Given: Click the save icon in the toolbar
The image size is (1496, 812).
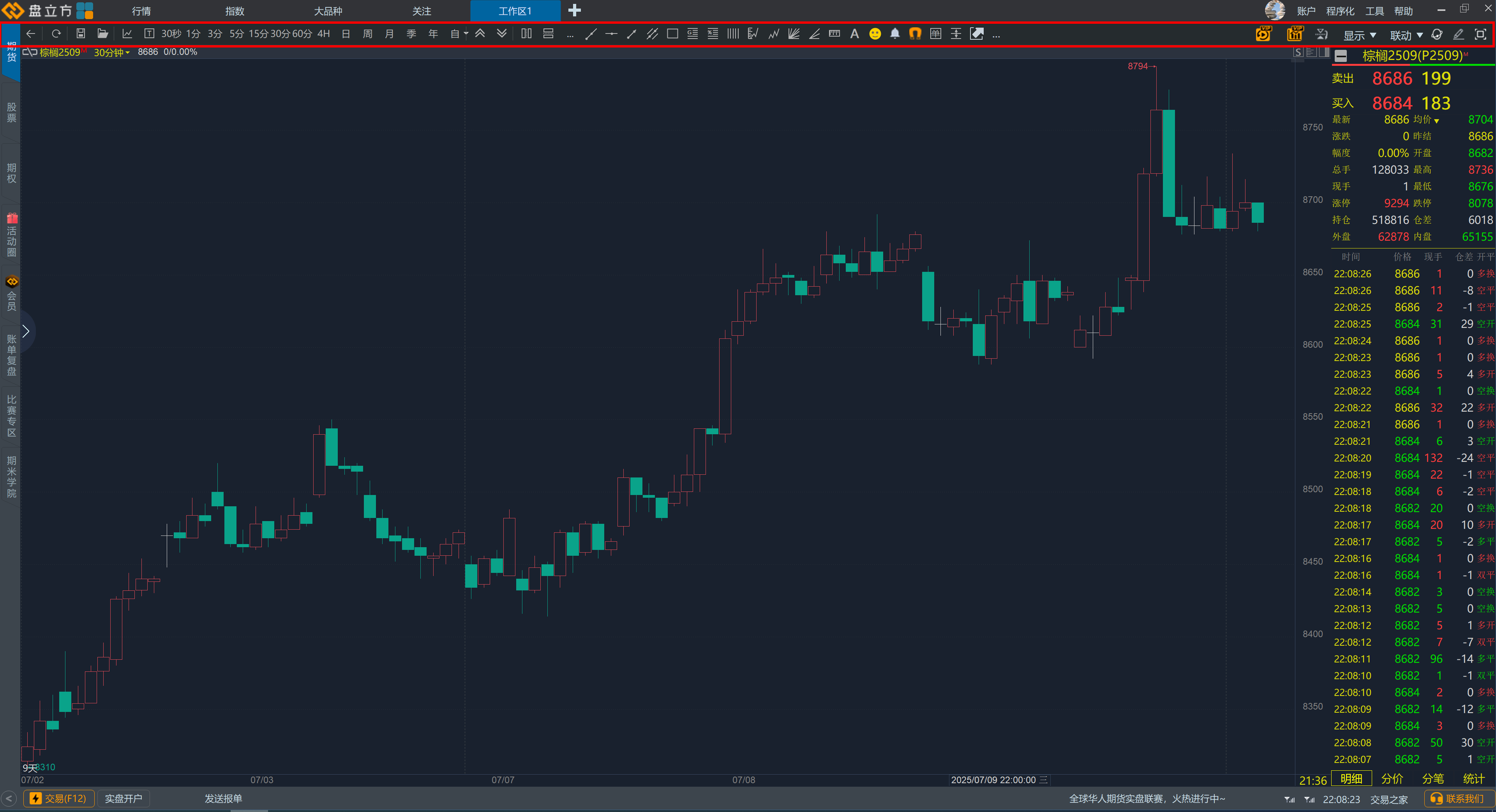Looking at the screenshot, I should click(x=81, y=33).
